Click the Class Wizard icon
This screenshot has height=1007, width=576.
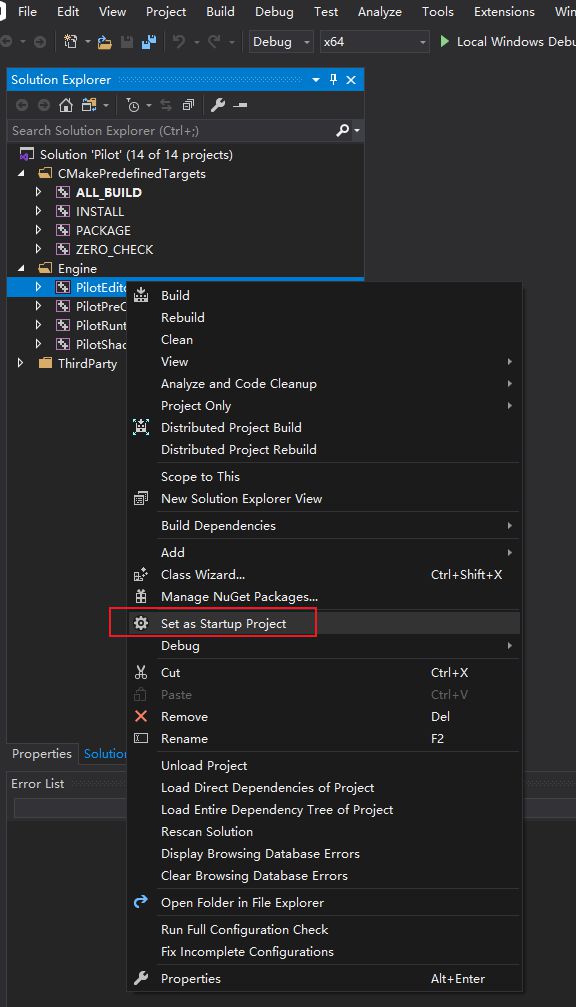[141, 574]
